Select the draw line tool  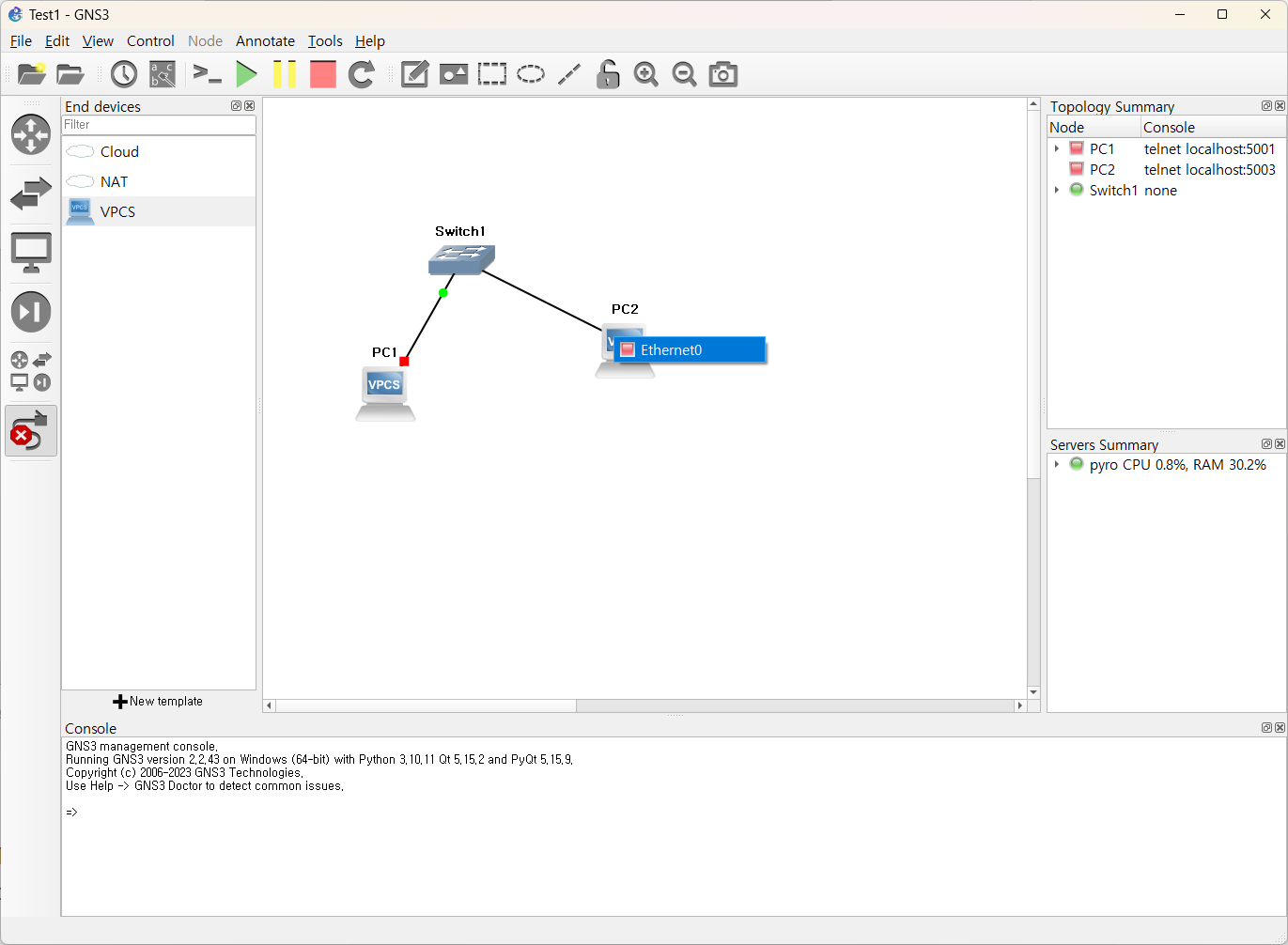pyautogui.click(x=569, y=74)
